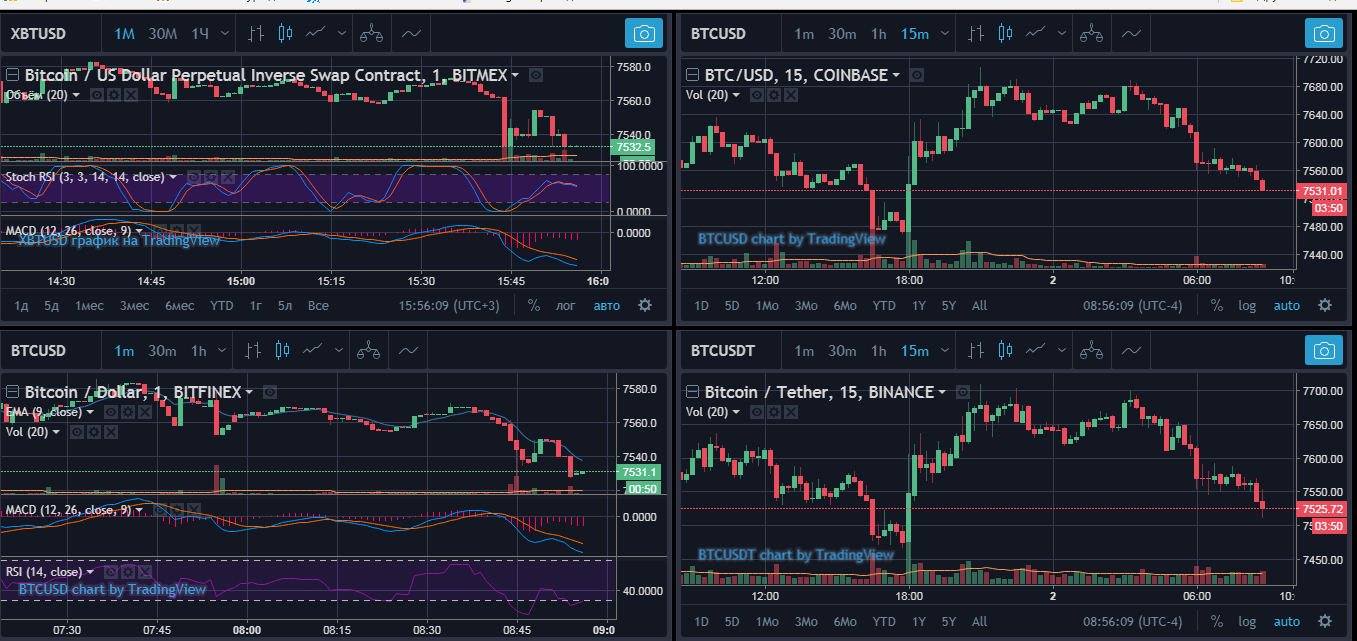
Task: Select line chart style in XBTUSD toolbar
Action: pyautogui.click(x=316, y=33)
